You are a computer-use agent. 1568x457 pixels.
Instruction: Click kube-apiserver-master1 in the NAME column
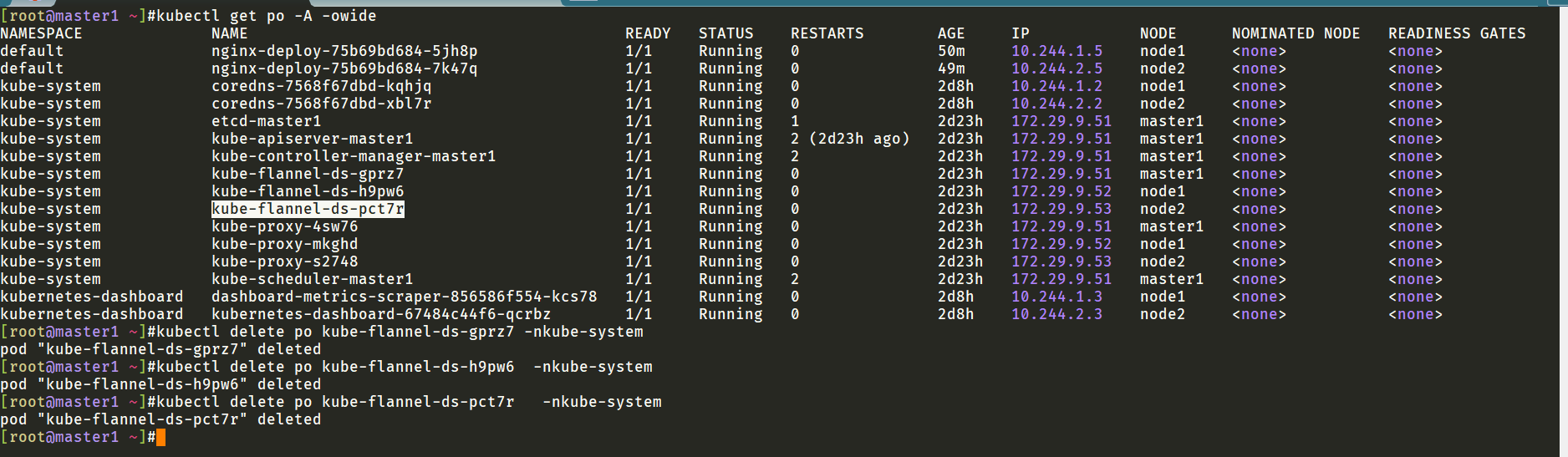point(313,139)
